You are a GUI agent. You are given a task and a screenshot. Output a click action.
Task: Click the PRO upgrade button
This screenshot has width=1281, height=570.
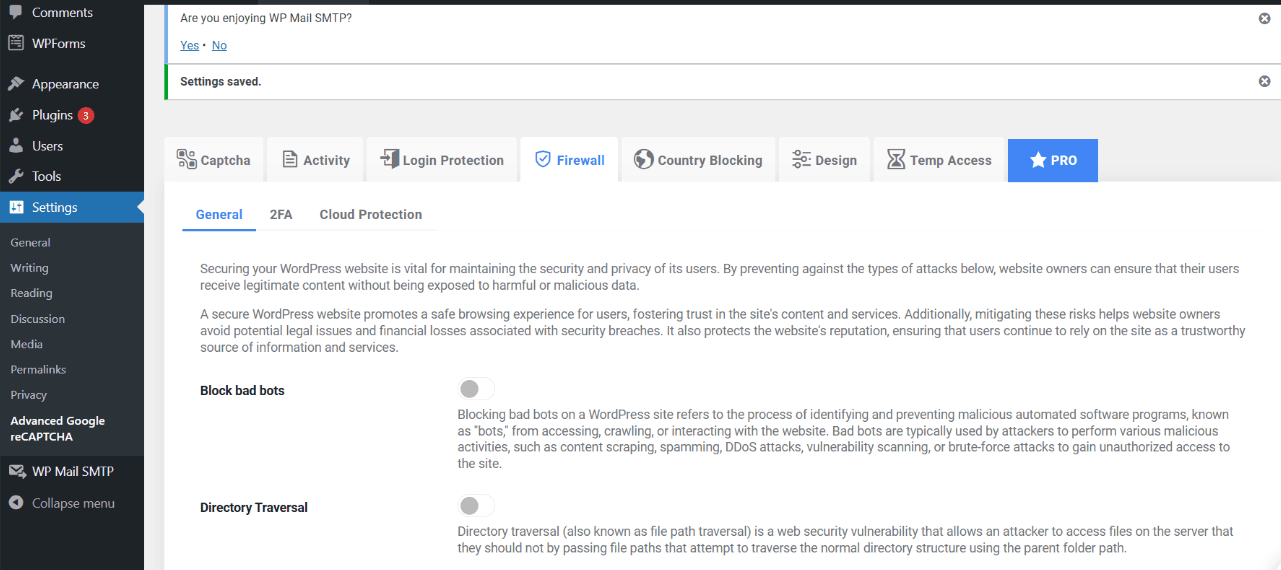coord(1052,160)
